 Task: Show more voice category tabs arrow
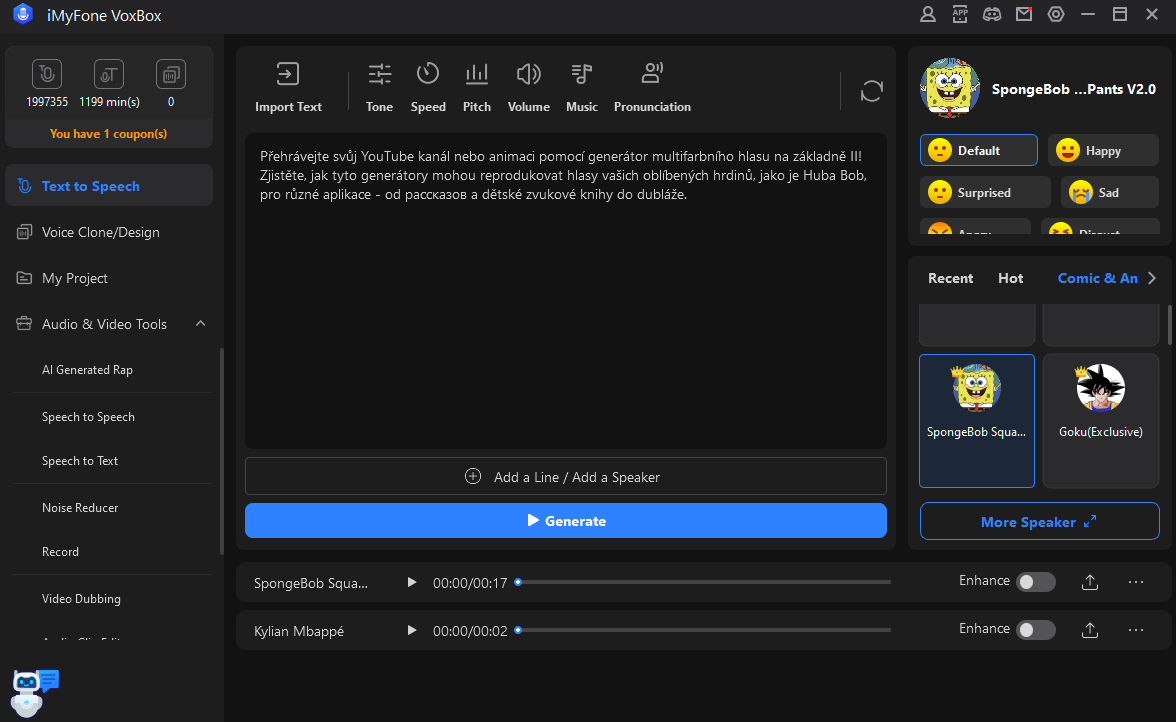1152,278
